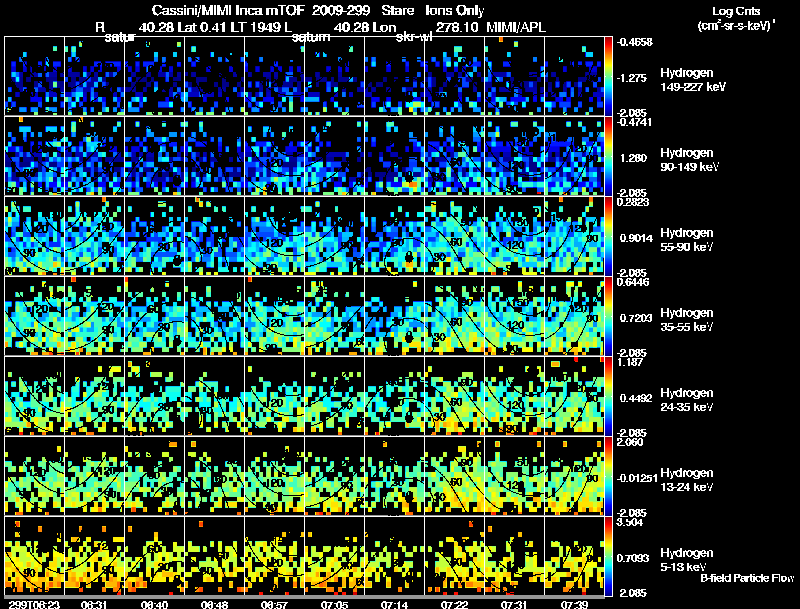The width and height of the screenshot is (800, 609).
Task: Click the colorbar midpoint value 0.4492
Action: [636, 398]
